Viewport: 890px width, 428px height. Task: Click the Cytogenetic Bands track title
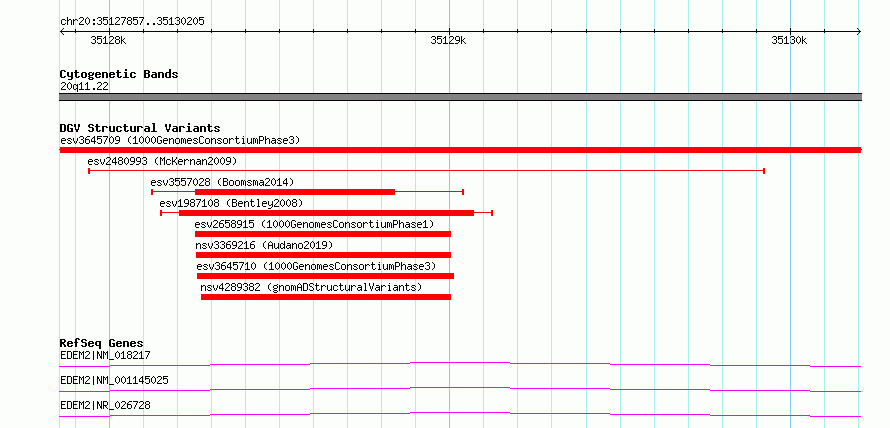[119, 74]
